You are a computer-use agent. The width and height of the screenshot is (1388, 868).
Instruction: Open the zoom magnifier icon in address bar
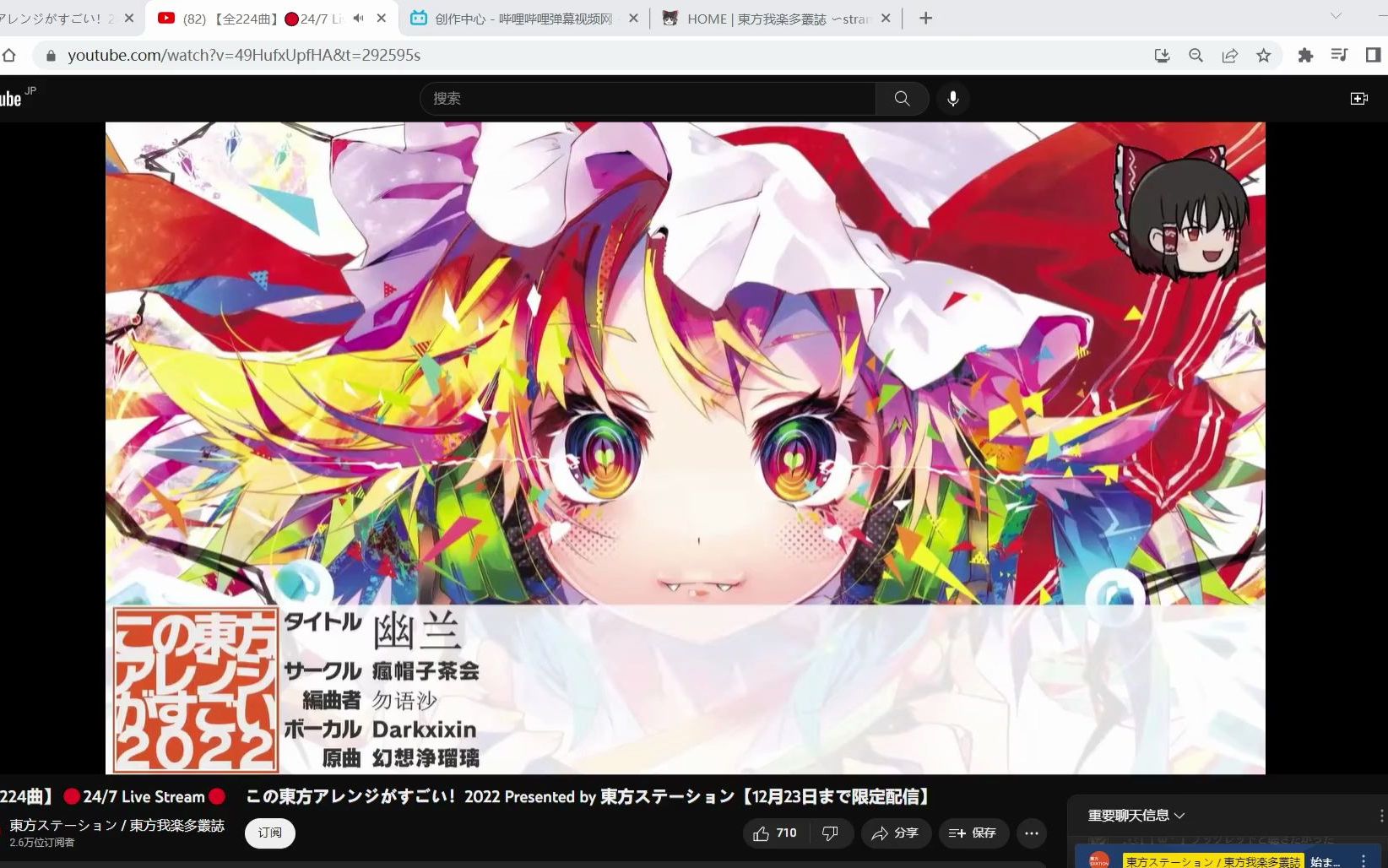point(1196,56)
